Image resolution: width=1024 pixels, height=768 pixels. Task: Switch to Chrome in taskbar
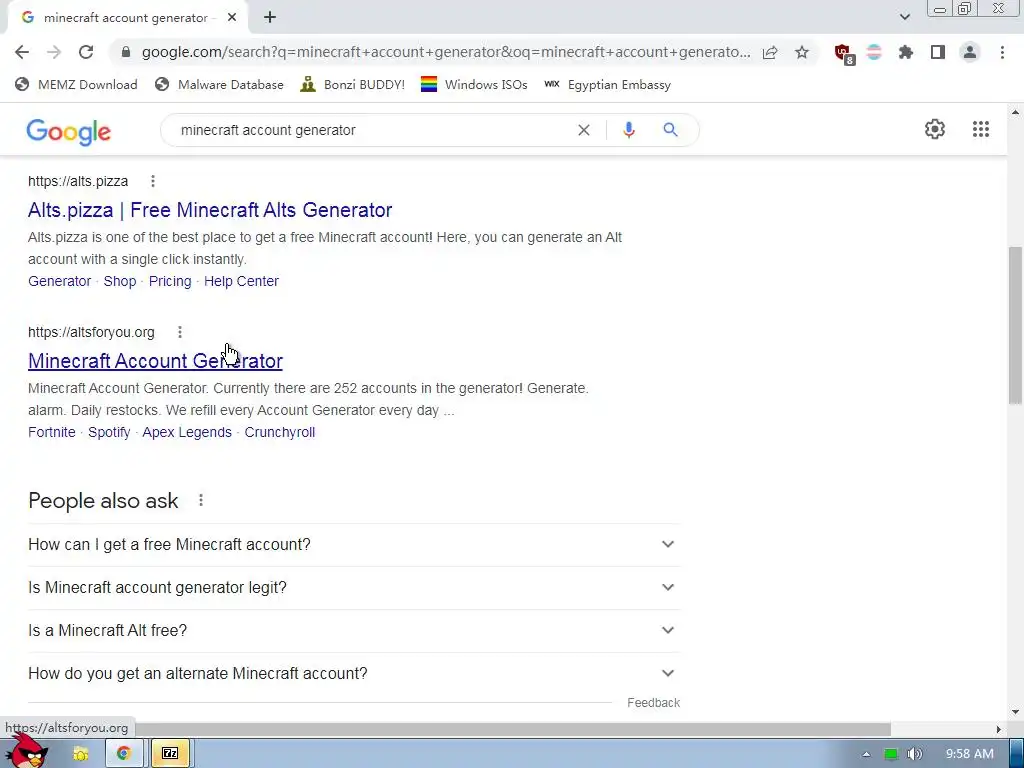[x=123, y=754]
